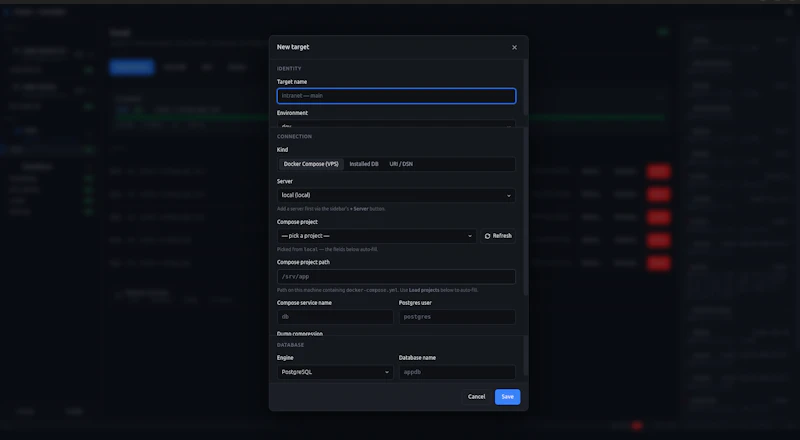Screen dimensions: 800x440
Task: Click the Database section scrollbar
Action: click(x=526, y=357)
